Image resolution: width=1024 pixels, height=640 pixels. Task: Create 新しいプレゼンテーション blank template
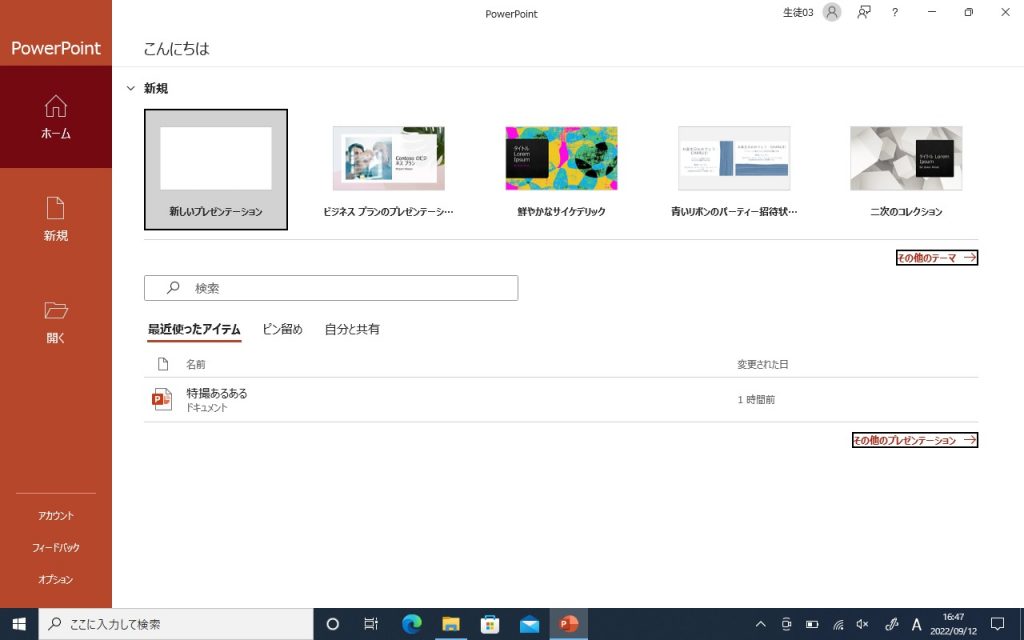216,170
